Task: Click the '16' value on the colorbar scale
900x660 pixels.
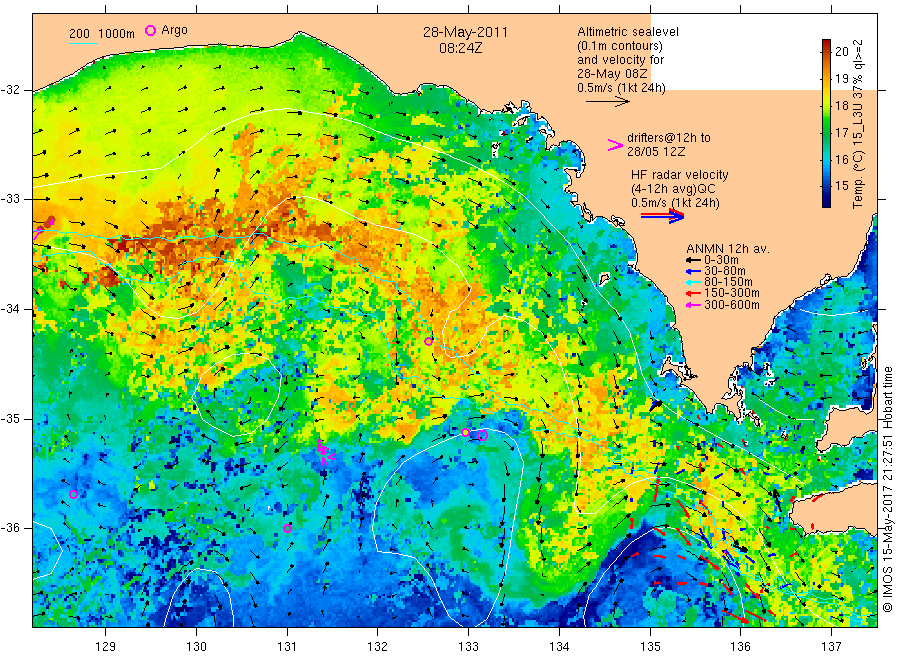Action: coord(841,160)
